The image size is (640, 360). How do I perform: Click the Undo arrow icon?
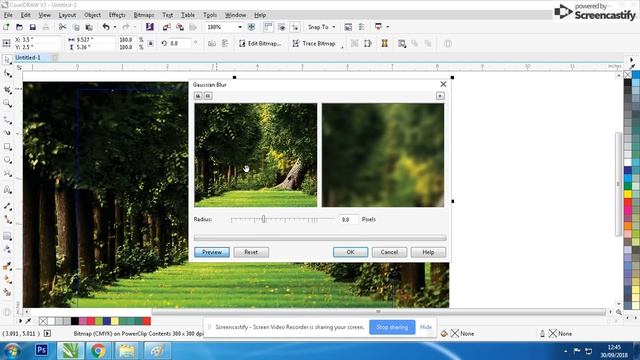coord(106,27)
